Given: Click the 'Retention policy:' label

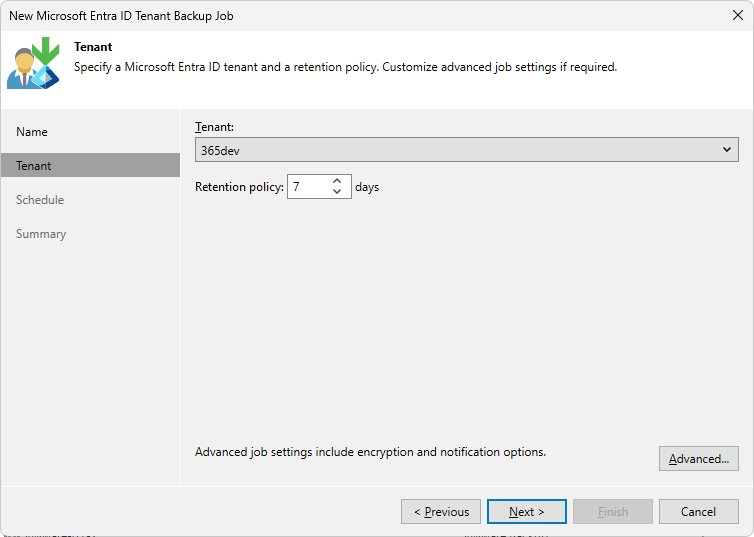Looking at the screenshot, I should click(239, 187).
